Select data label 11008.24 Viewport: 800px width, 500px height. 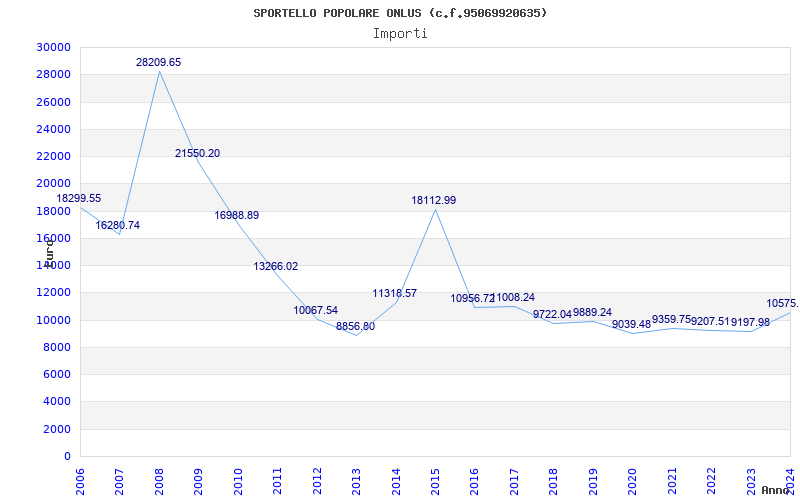(x=512, y=297)
